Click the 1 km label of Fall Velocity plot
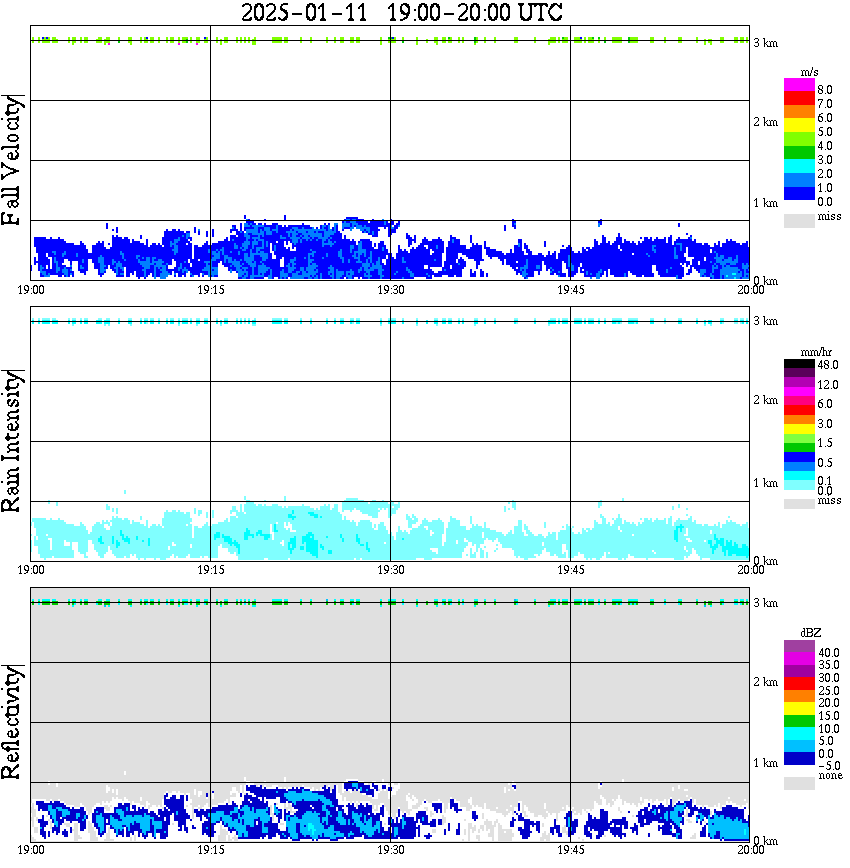Image resolution: width=850 pixels, height=868 pixels. [x=765, y=203]
